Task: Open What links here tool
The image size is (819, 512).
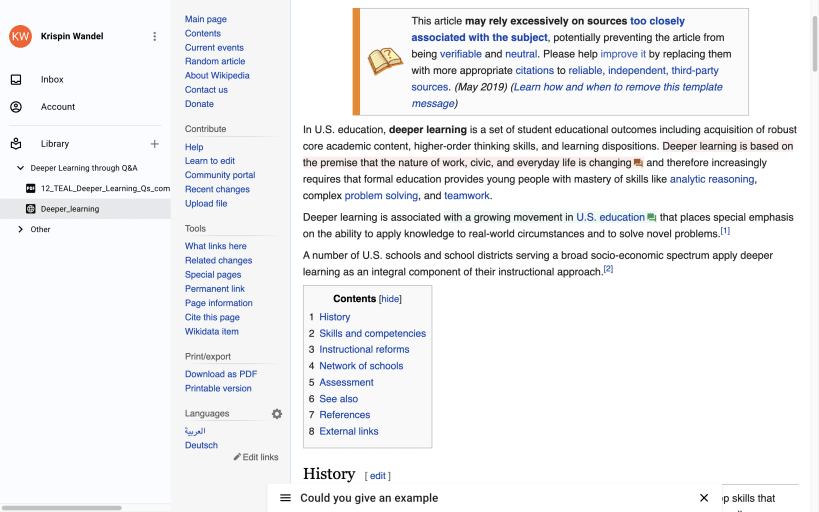Action: pyautogui.click(x=216, y=246)
